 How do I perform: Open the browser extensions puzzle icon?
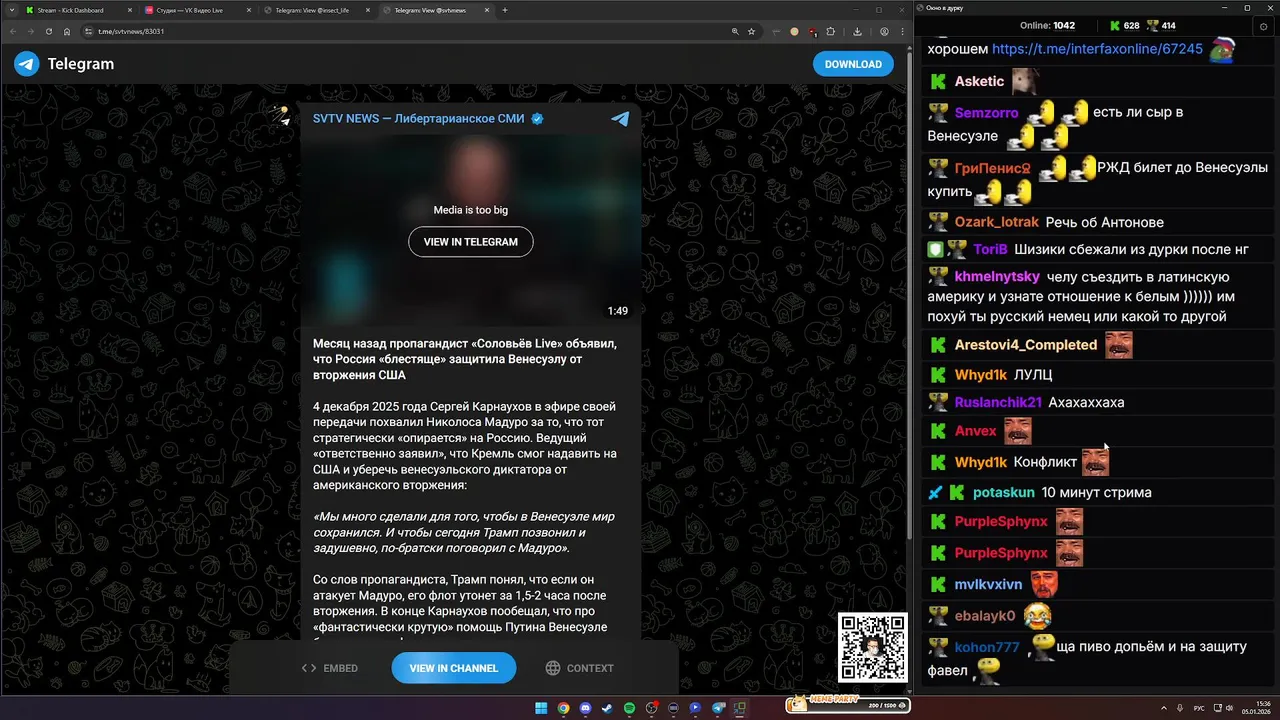click(x=830, y=31)
